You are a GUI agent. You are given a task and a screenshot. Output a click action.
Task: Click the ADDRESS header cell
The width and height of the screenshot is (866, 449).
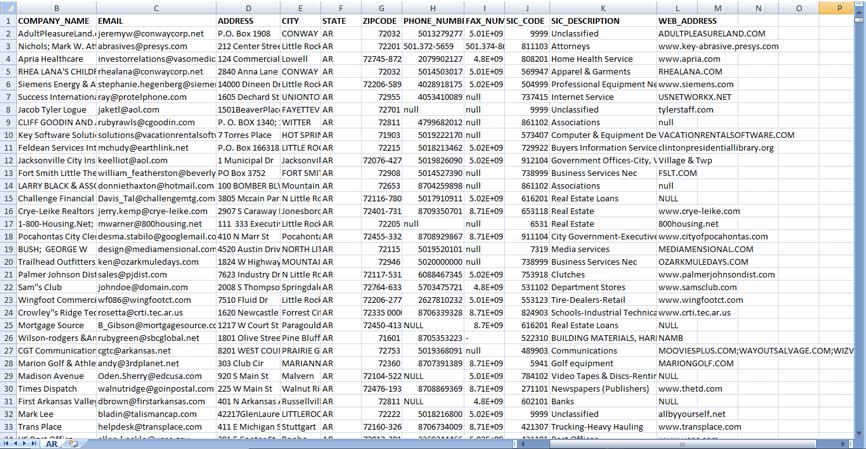[248, 21]
